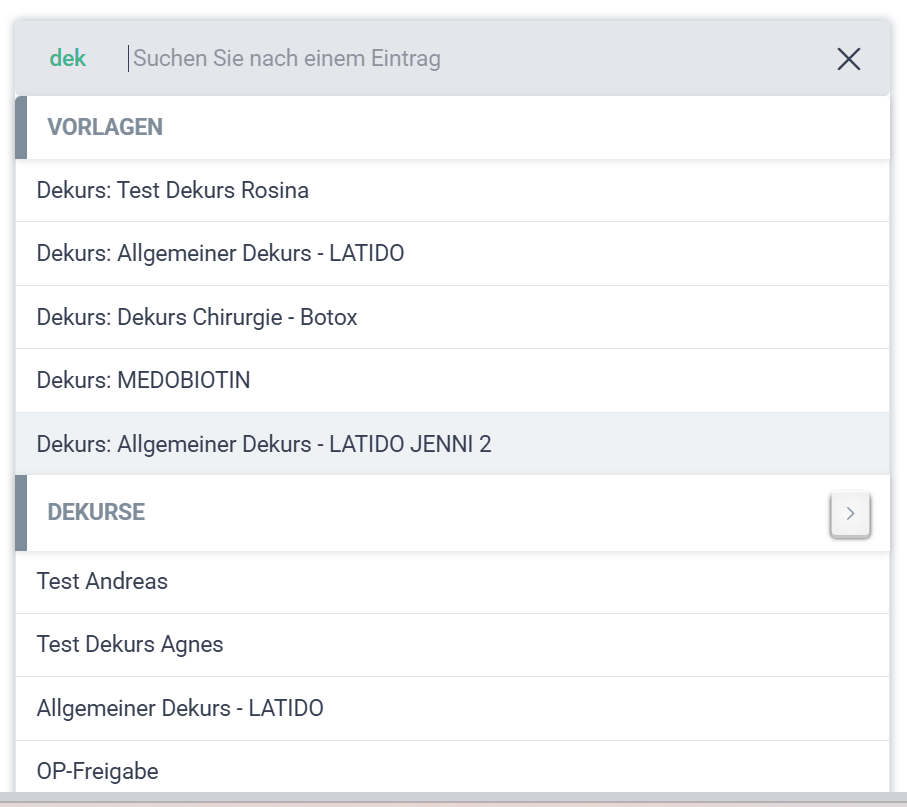Click the text caret after 'dek' tag
This screenshot has height=807, width=907.
coord(129,59)
